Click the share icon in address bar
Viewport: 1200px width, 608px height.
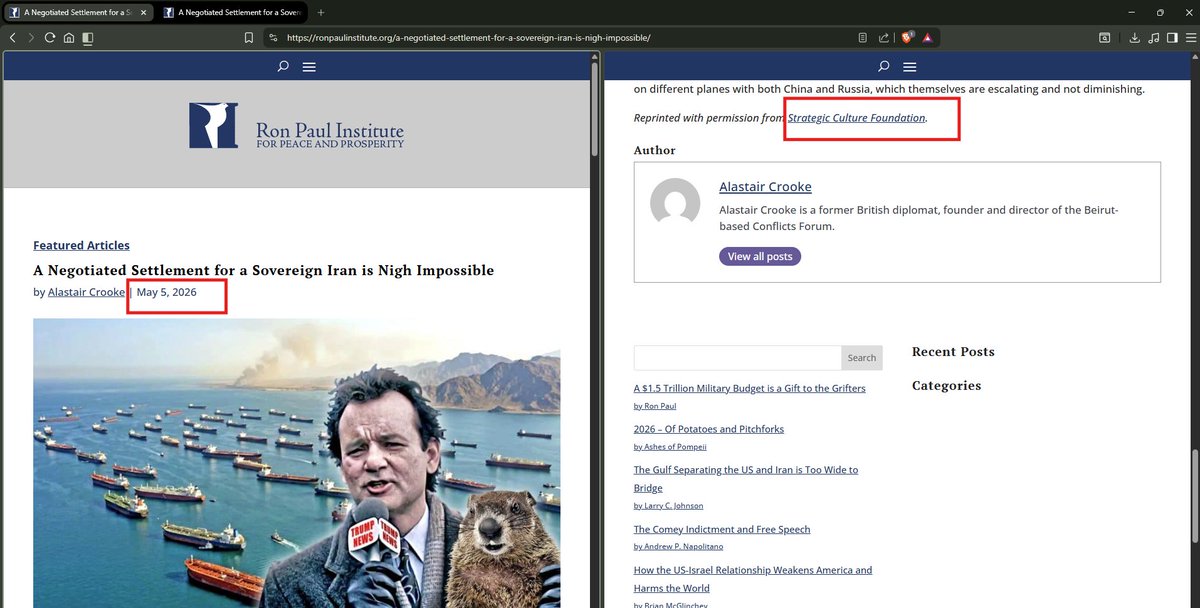884,38
